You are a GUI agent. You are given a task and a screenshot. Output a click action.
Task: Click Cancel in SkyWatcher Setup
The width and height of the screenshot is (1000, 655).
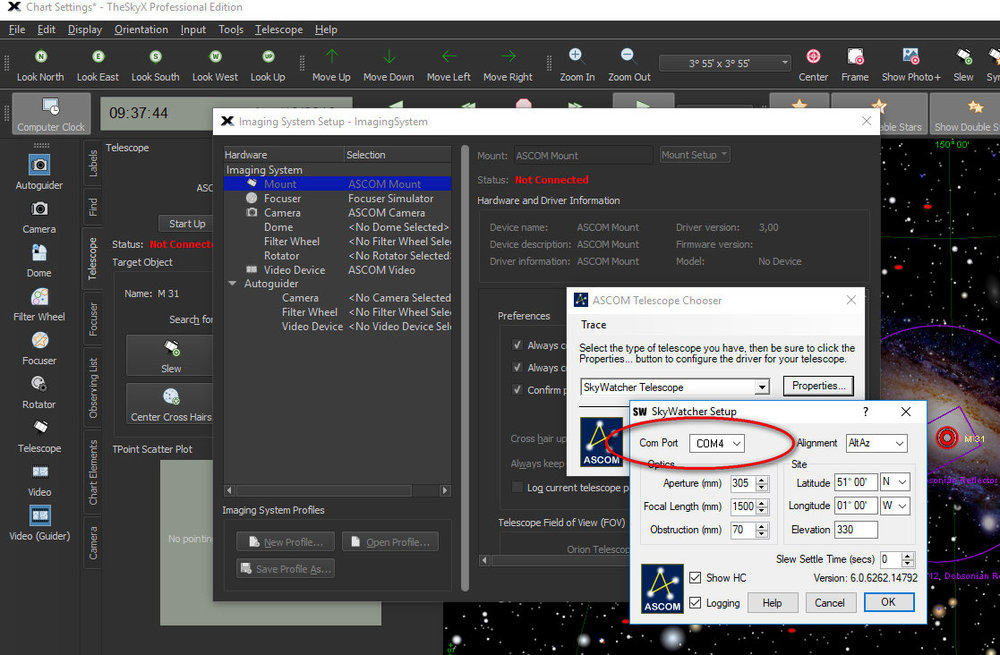click(x=829, y=603)
